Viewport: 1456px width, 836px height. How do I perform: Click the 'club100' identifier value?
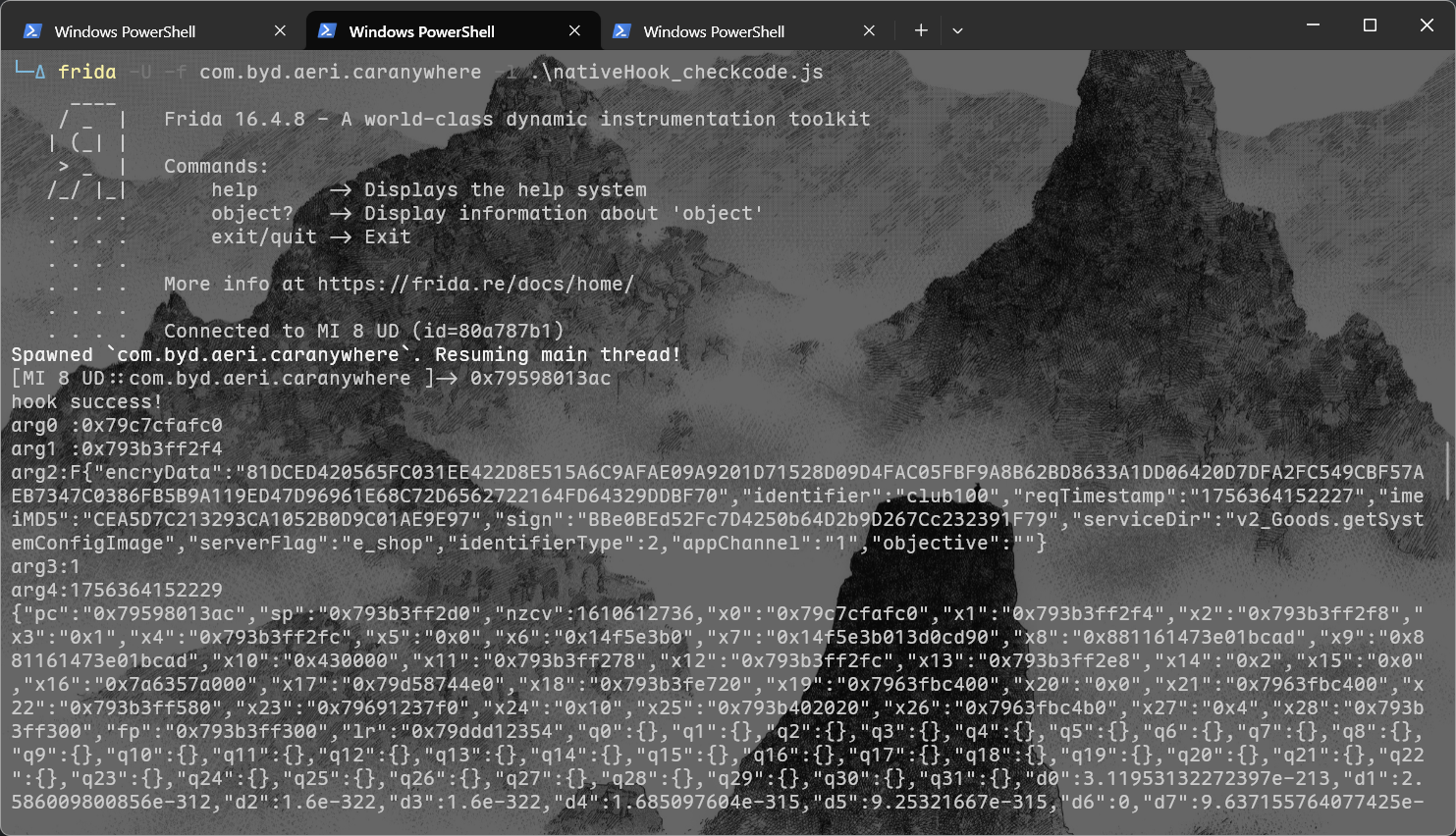click(x=947, y=496)
